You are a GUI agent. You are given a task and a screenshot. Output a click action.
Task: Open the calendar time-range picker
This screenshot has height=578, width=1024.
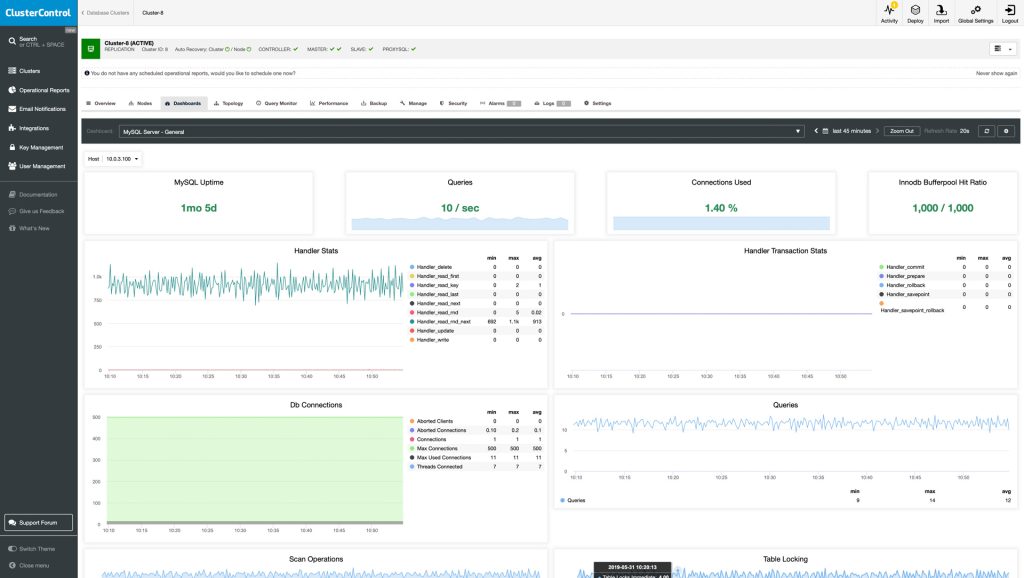[824, 131]
